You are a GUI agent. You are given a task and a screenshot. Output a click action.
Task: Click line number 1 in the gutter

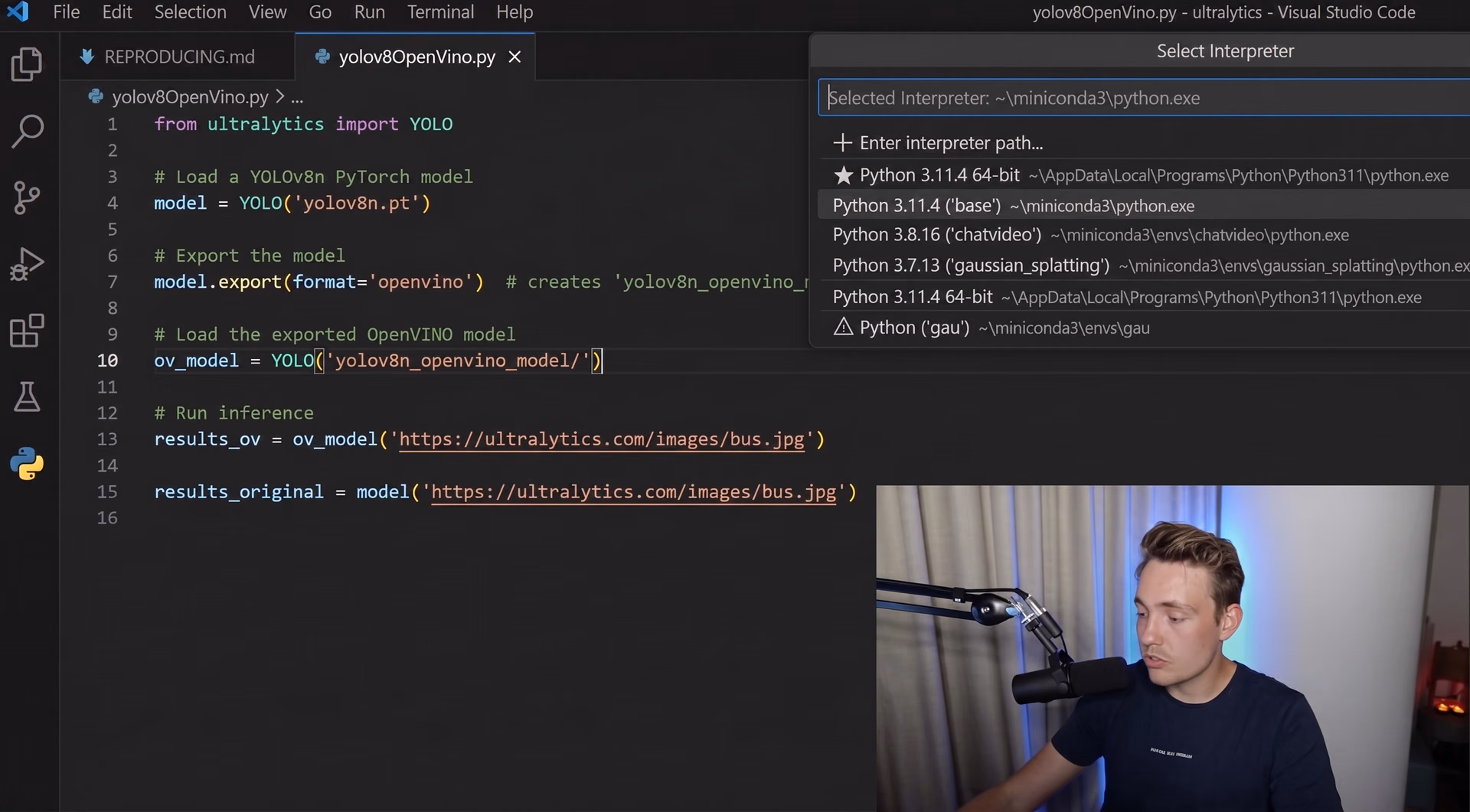pyautogui.click(x=113, y=124)
